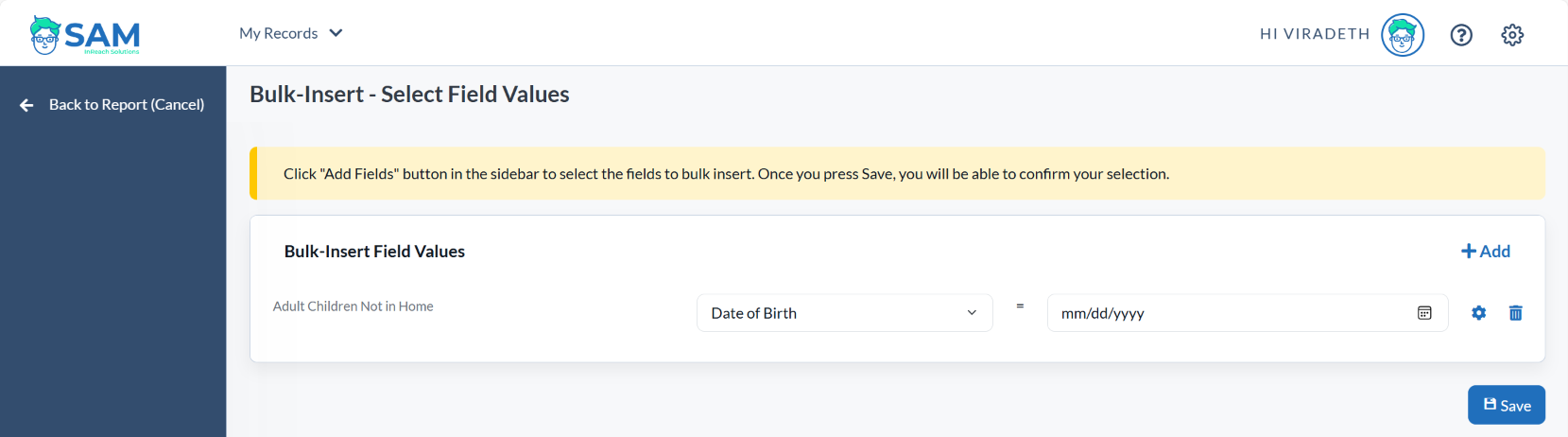The image size is (1568, 437).
Task: Click the Save button
Action: [x=1507, y=405]
